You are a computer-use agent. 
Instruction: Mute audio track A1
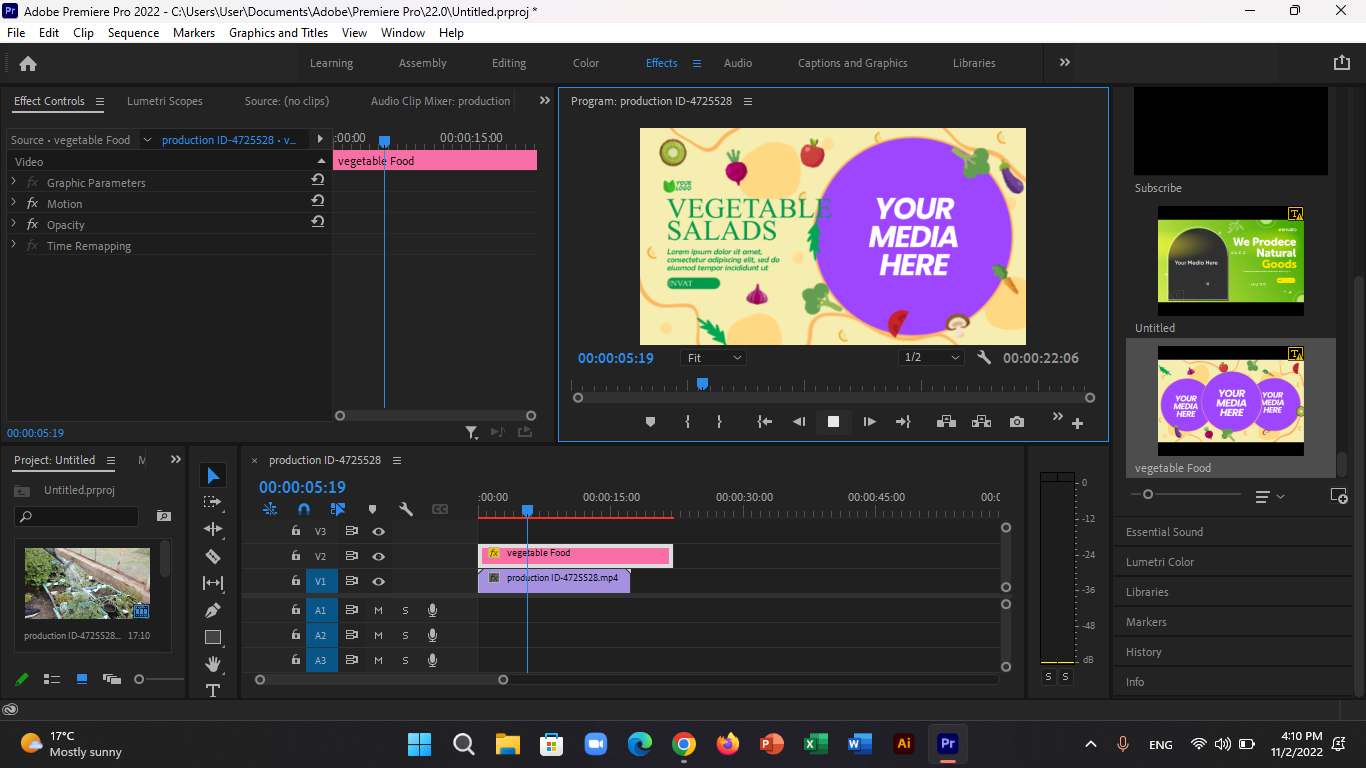tap(378, 610)
